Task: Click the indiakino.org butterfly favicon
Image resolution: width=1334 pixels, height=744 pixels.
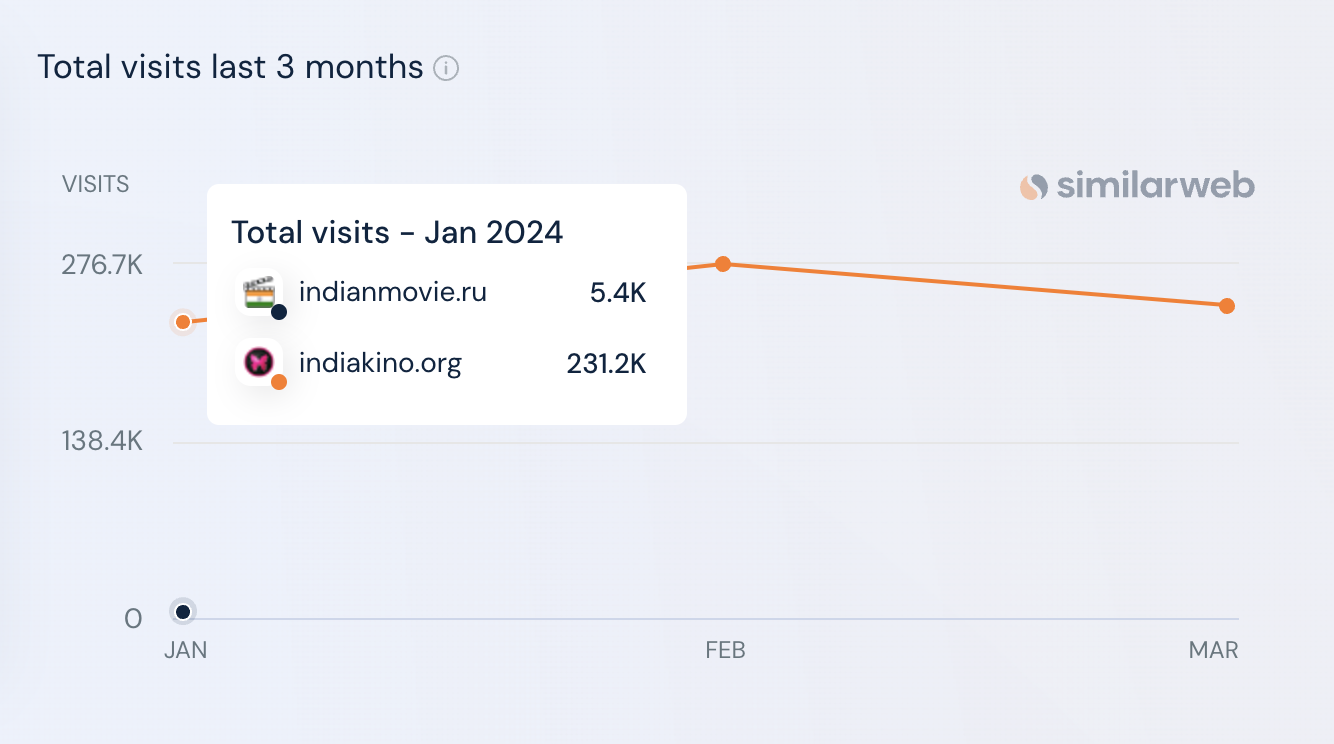Action: (x=259, y=362)
